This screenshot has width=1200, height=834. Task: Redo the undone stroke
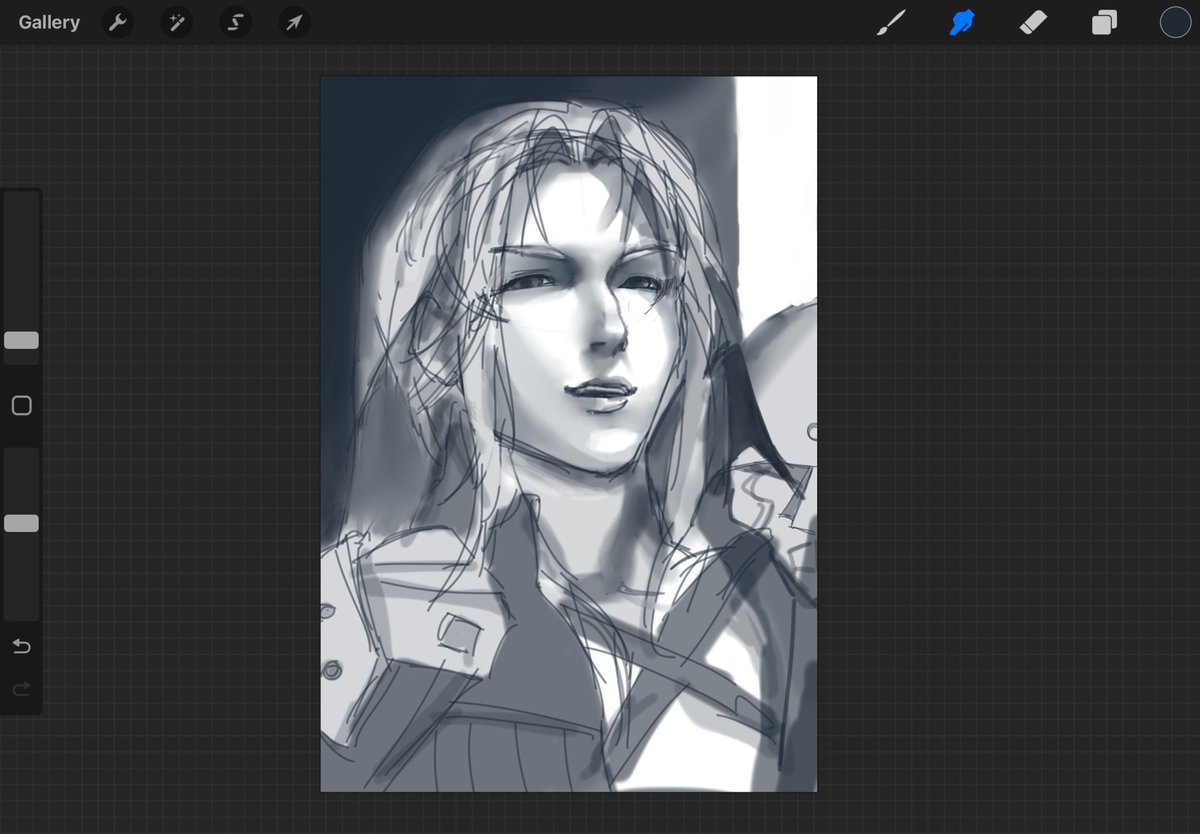pos(21,689)
